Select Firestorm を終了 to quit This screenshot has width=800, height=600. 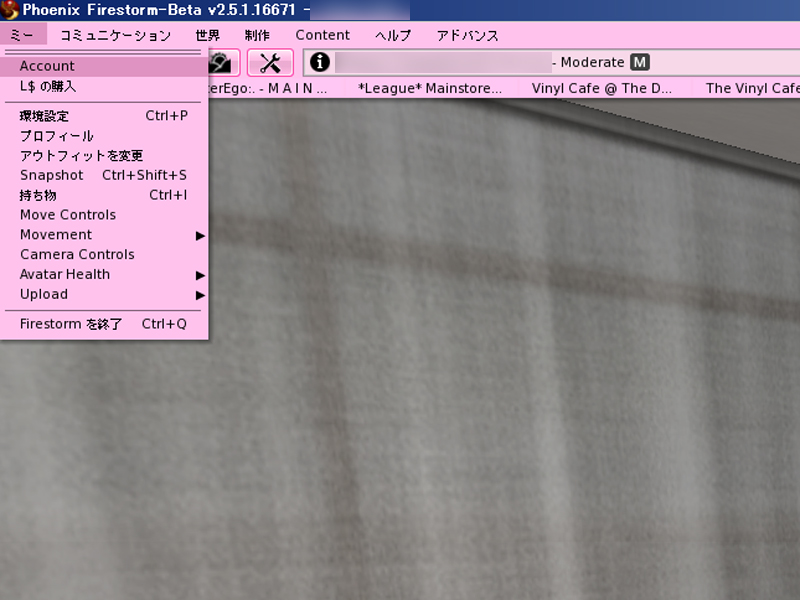coord(104,324)
